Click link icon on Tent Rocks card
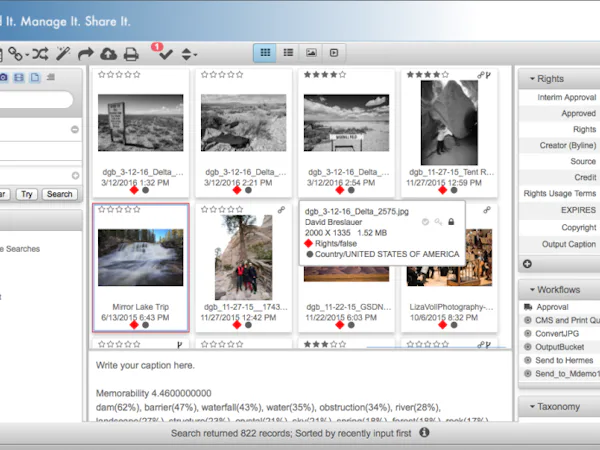This screenshot has height=450, width=600. click(481, 75)
